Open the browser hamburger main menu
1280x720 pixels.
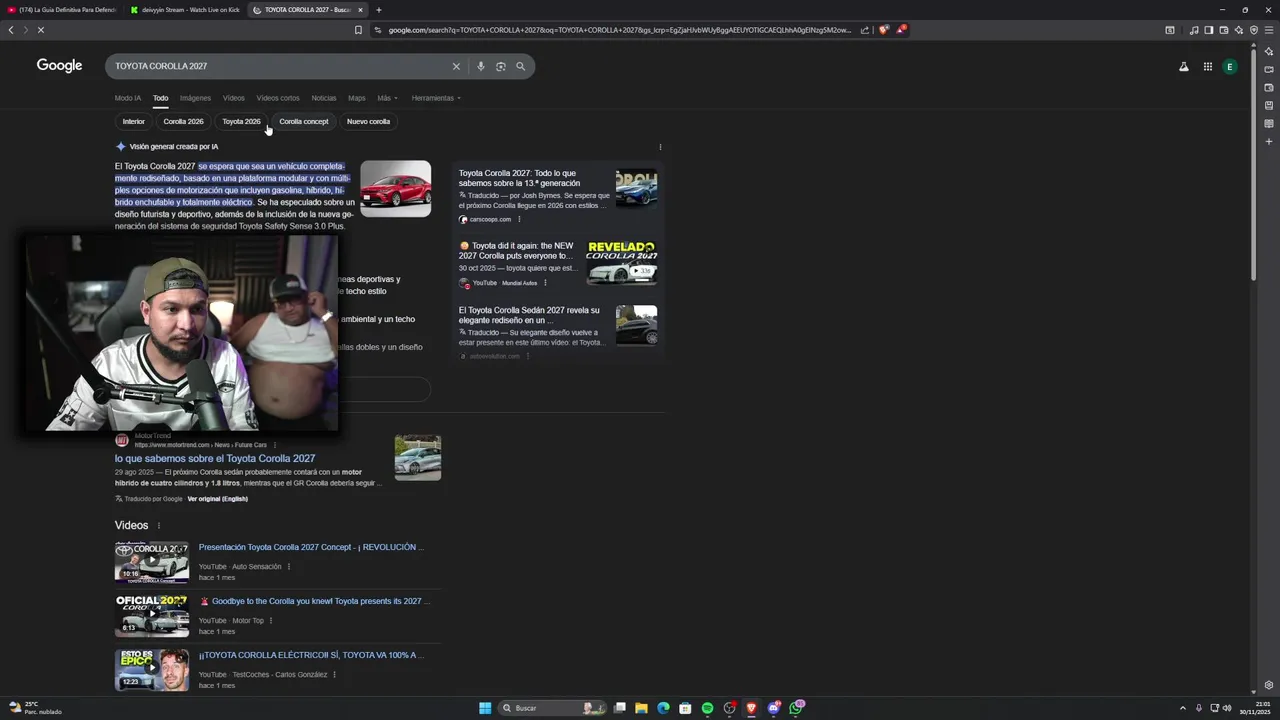point(1269,30)
